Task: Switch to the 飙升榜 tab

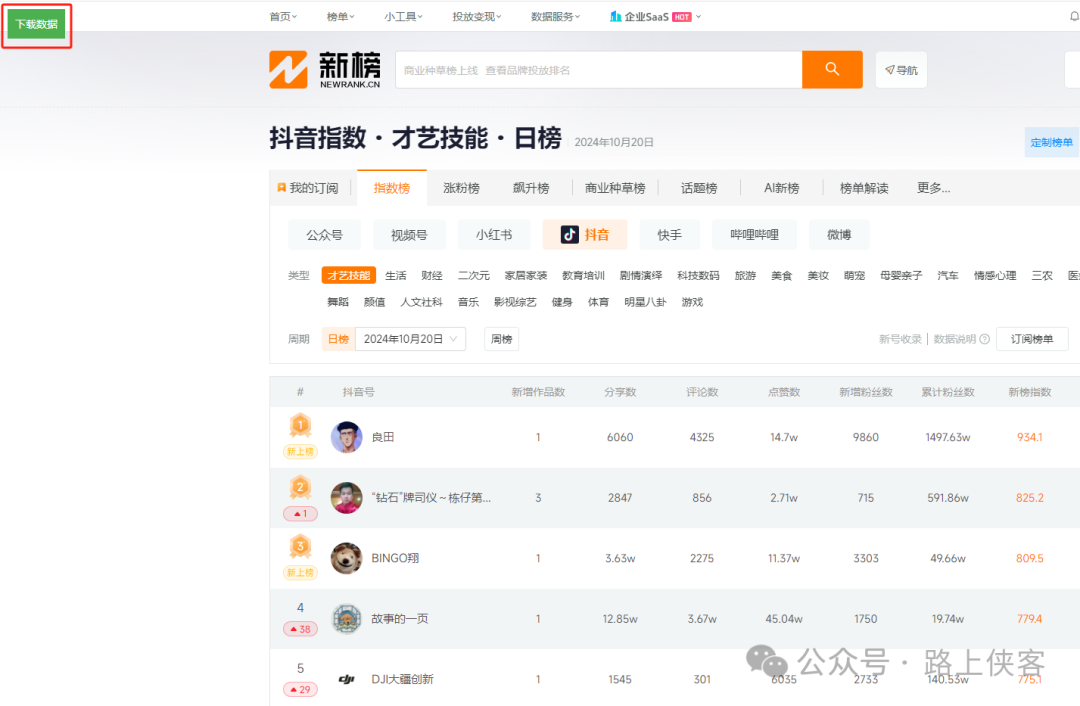Action: pyautogui.click(x=531, y=188)
